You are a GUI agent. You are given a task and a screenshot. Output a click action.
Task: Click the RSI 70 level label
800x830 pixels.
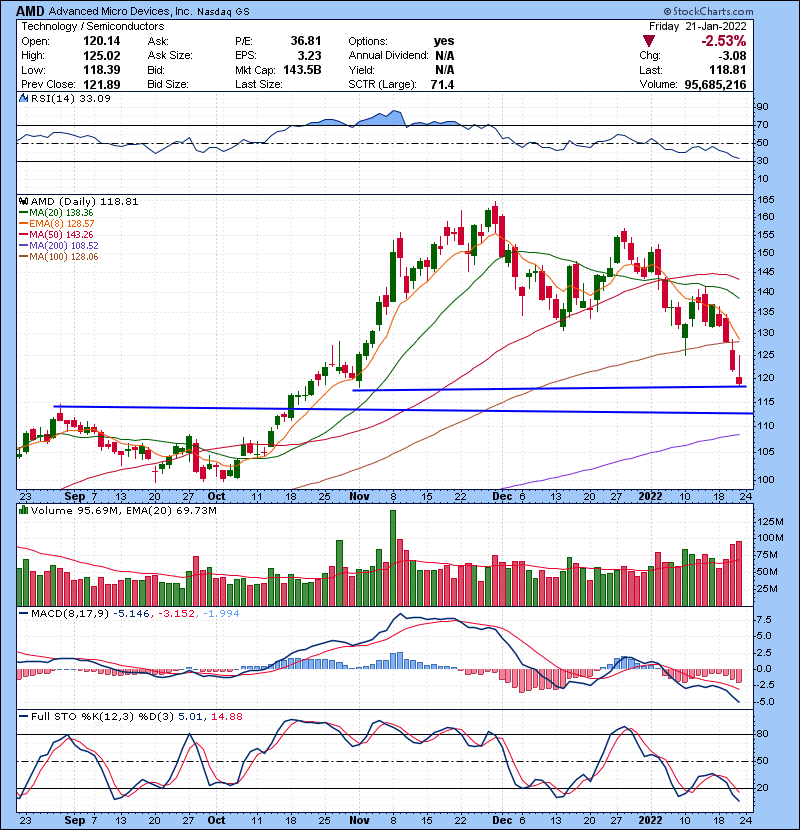[x=762, y=125]
